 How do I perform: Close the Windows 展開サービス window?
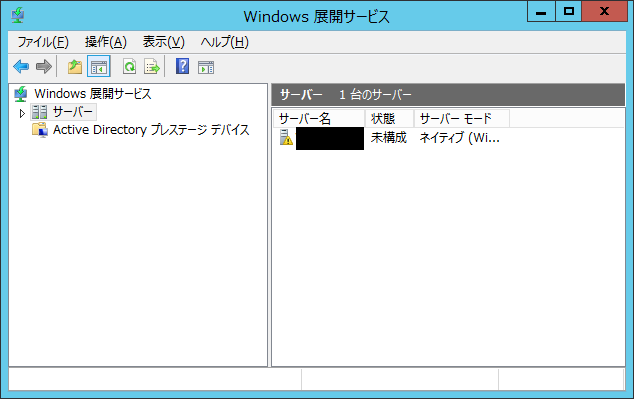[604, 11]
